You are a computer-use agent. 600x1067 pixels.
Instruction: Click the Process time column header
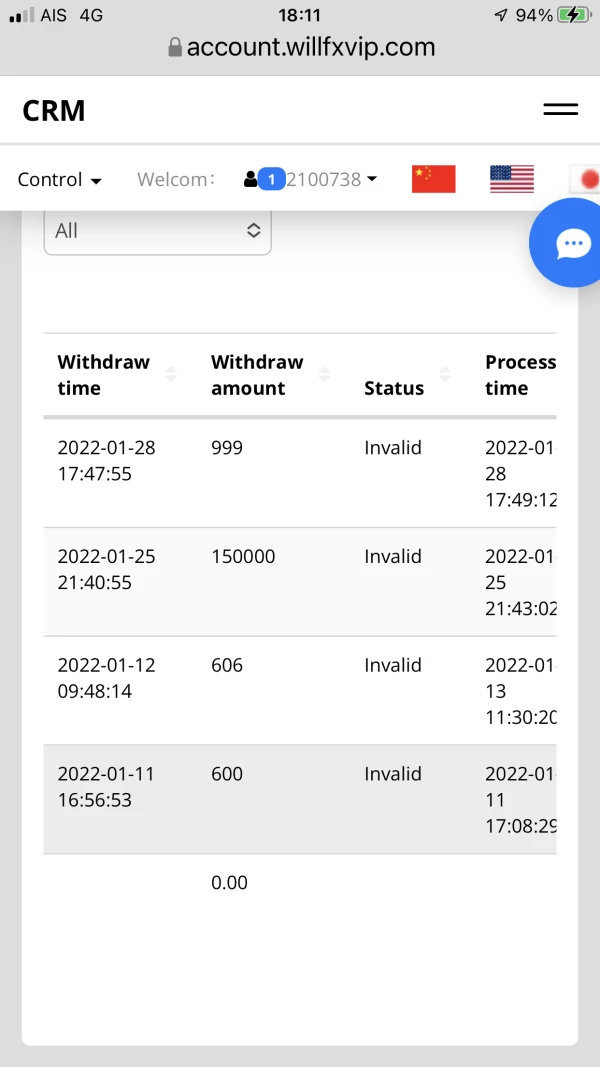click(x=520, y=375)
